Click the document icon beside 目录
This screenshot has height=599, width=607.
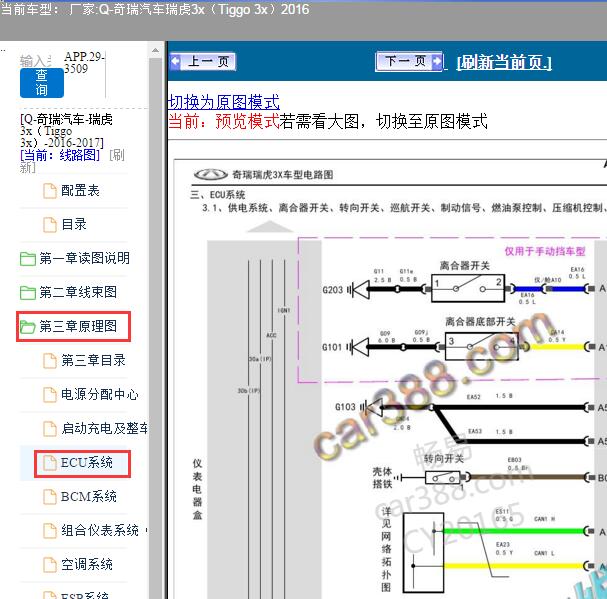tap(50, 225)
